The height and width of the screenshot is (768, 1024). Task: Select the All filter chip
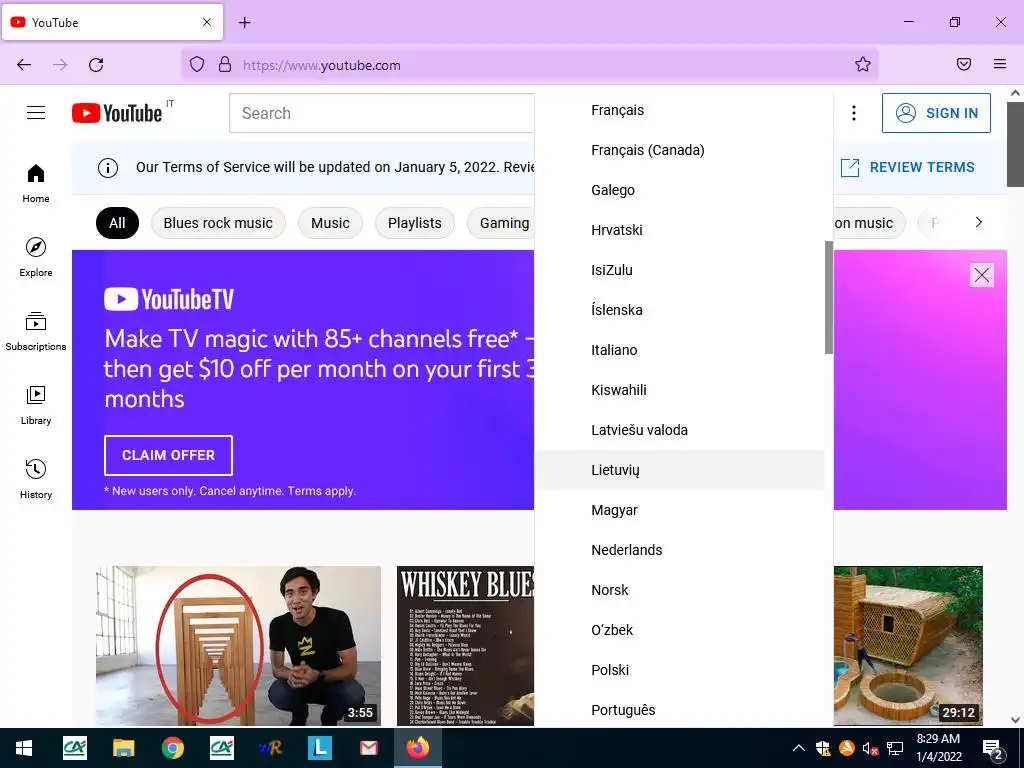118,223
